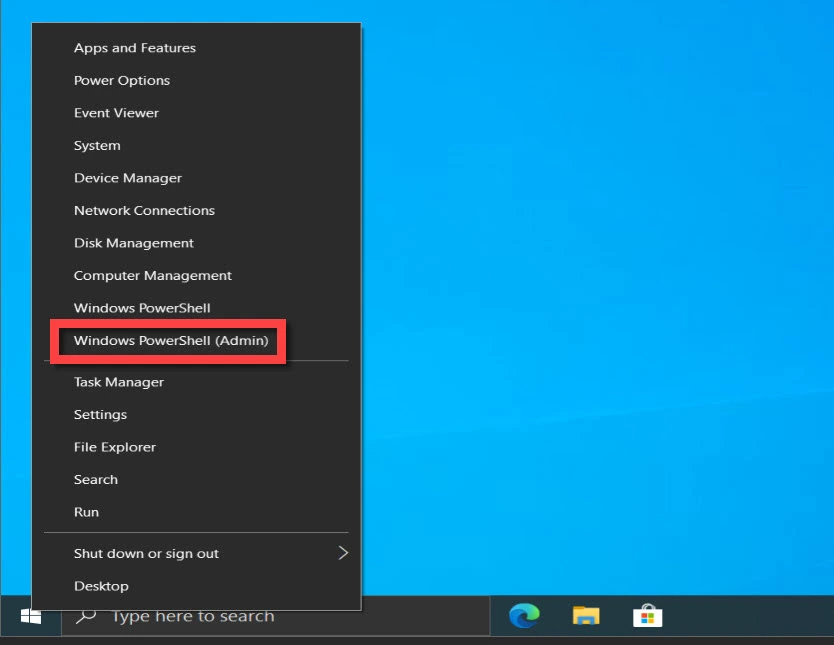
Task: Select the Search menu entry
Action: tap(196, 479)
